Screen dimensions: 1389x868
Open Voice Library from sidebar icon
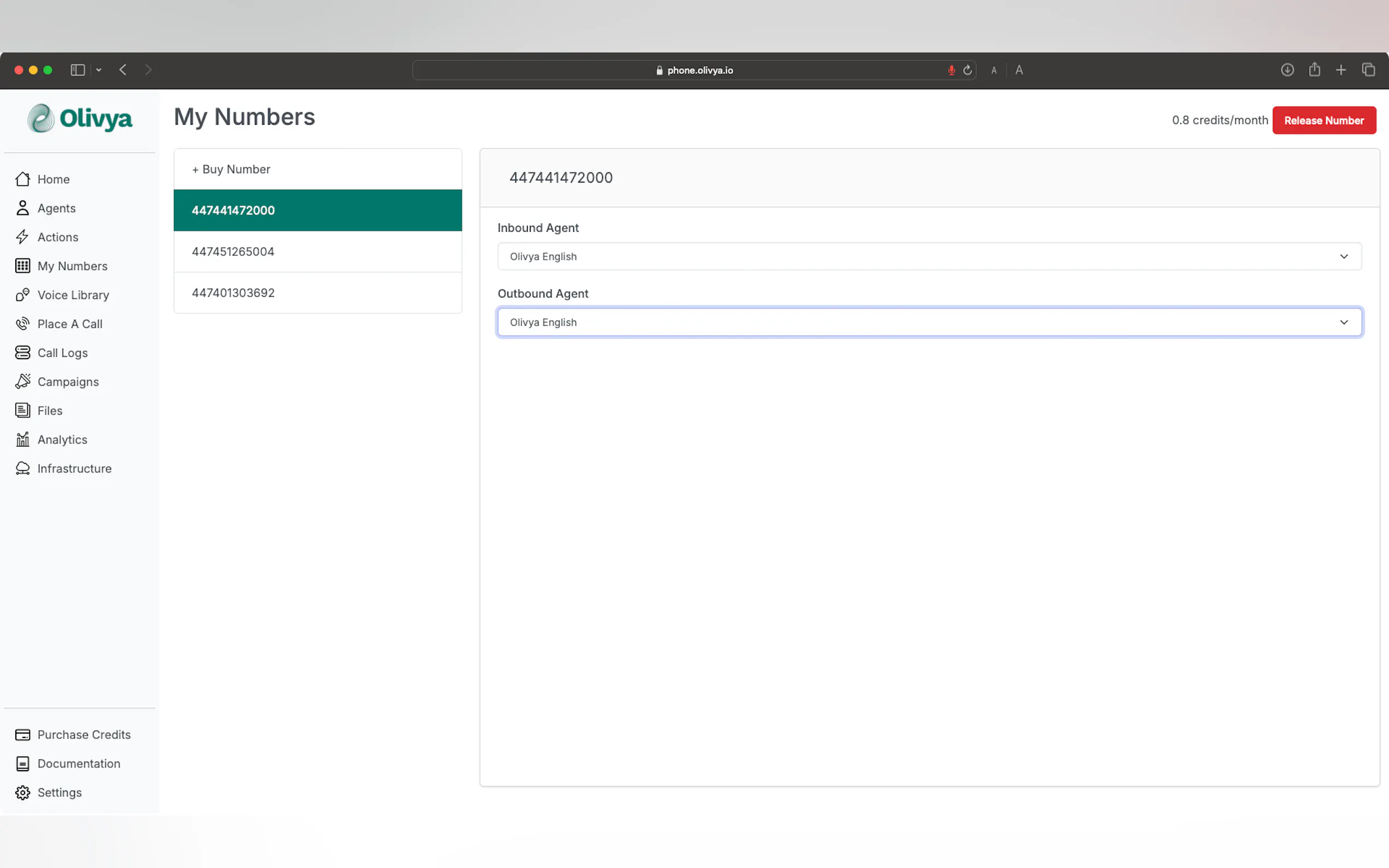click(22, 295)
